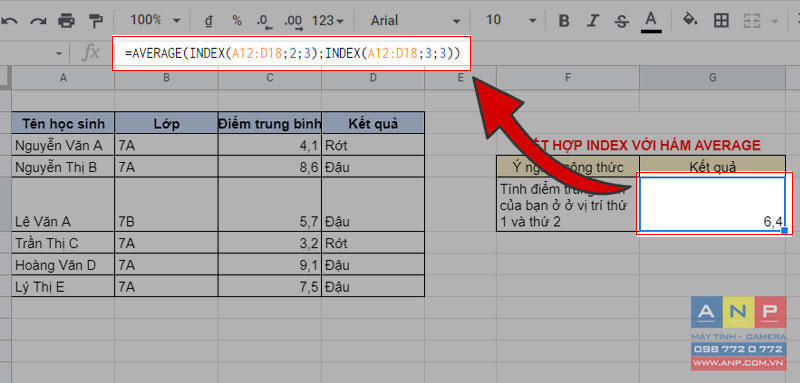Open the text color picker
Screen dimensions: 800x383
coord(651,22)
